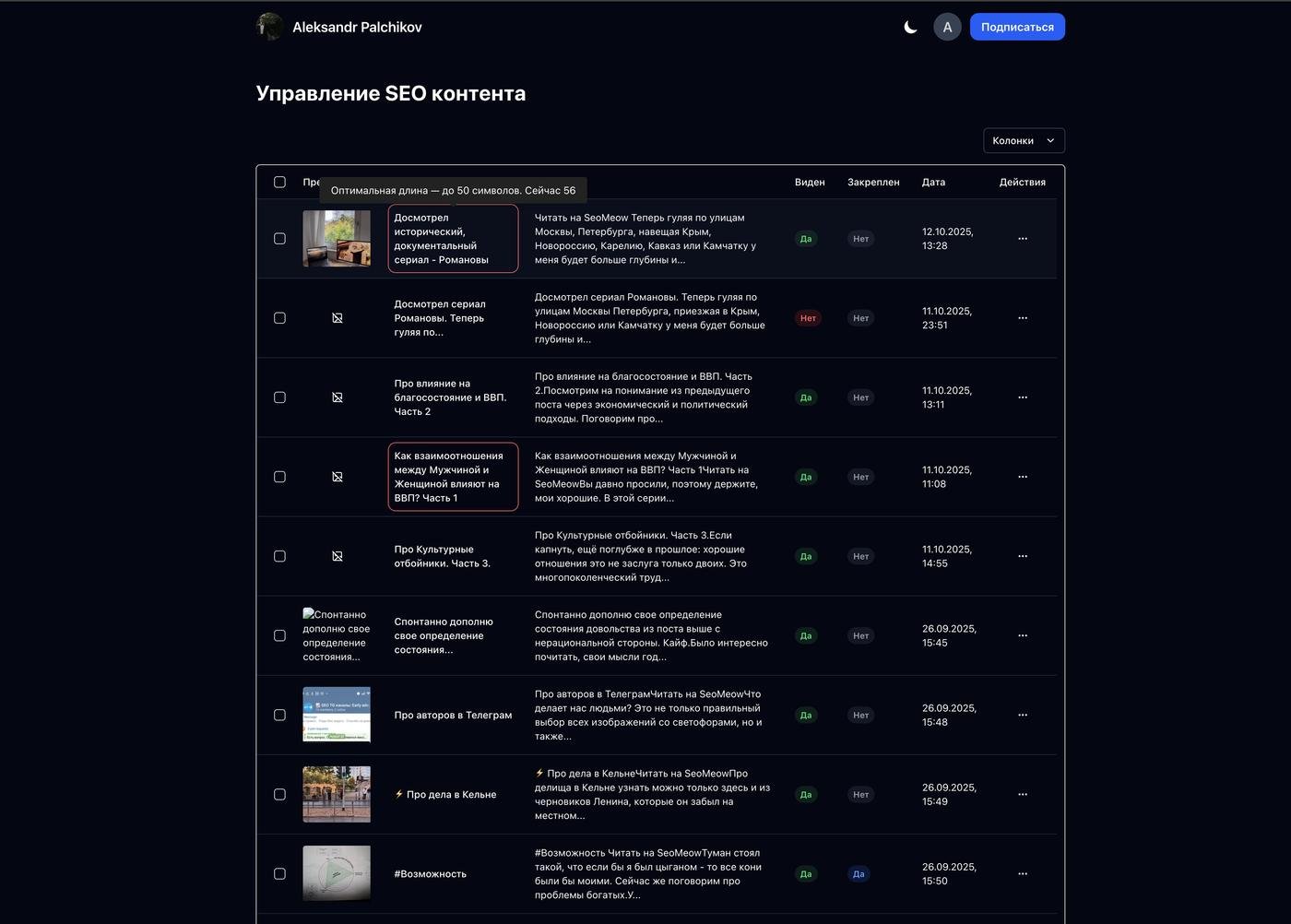Sort by the Дата column header

[x=933, y=183]
